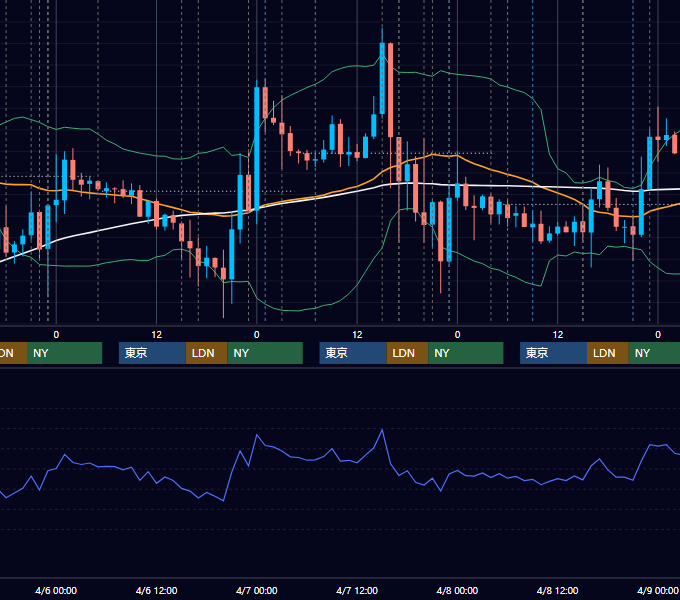Click the 4/6 12:00 date axis label
680x600 pixels.
point(156,590)
